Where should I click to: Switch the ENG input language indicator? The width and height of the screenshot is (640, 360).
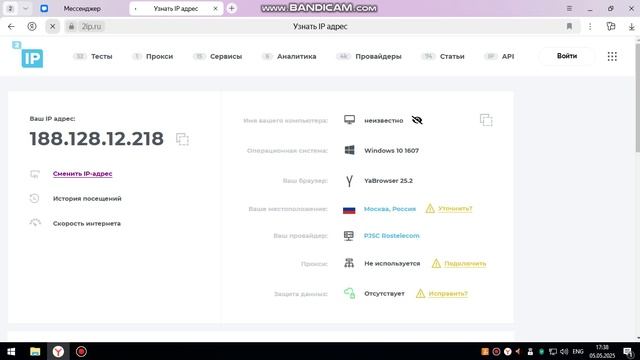pyautogui.click(x=578, y=351)
